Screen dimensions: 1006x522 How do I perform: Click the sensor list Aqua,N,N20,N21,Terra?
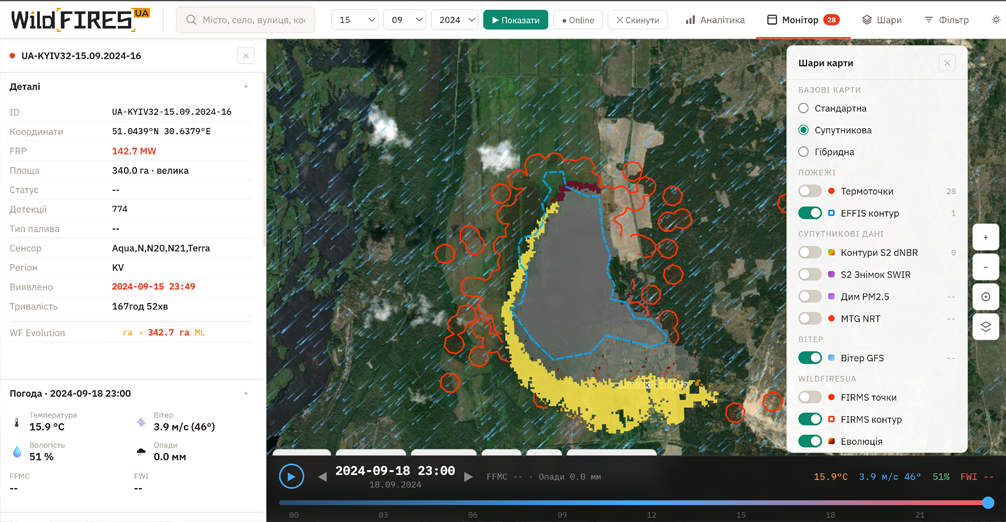coord(161,248)
